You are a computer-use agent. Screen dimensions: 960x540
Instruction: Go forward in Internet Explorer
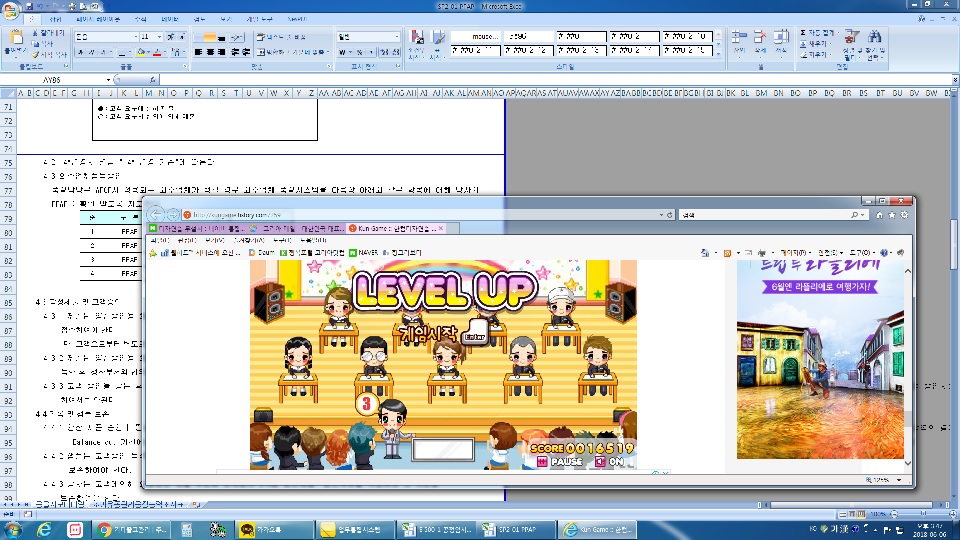(173, 215)
